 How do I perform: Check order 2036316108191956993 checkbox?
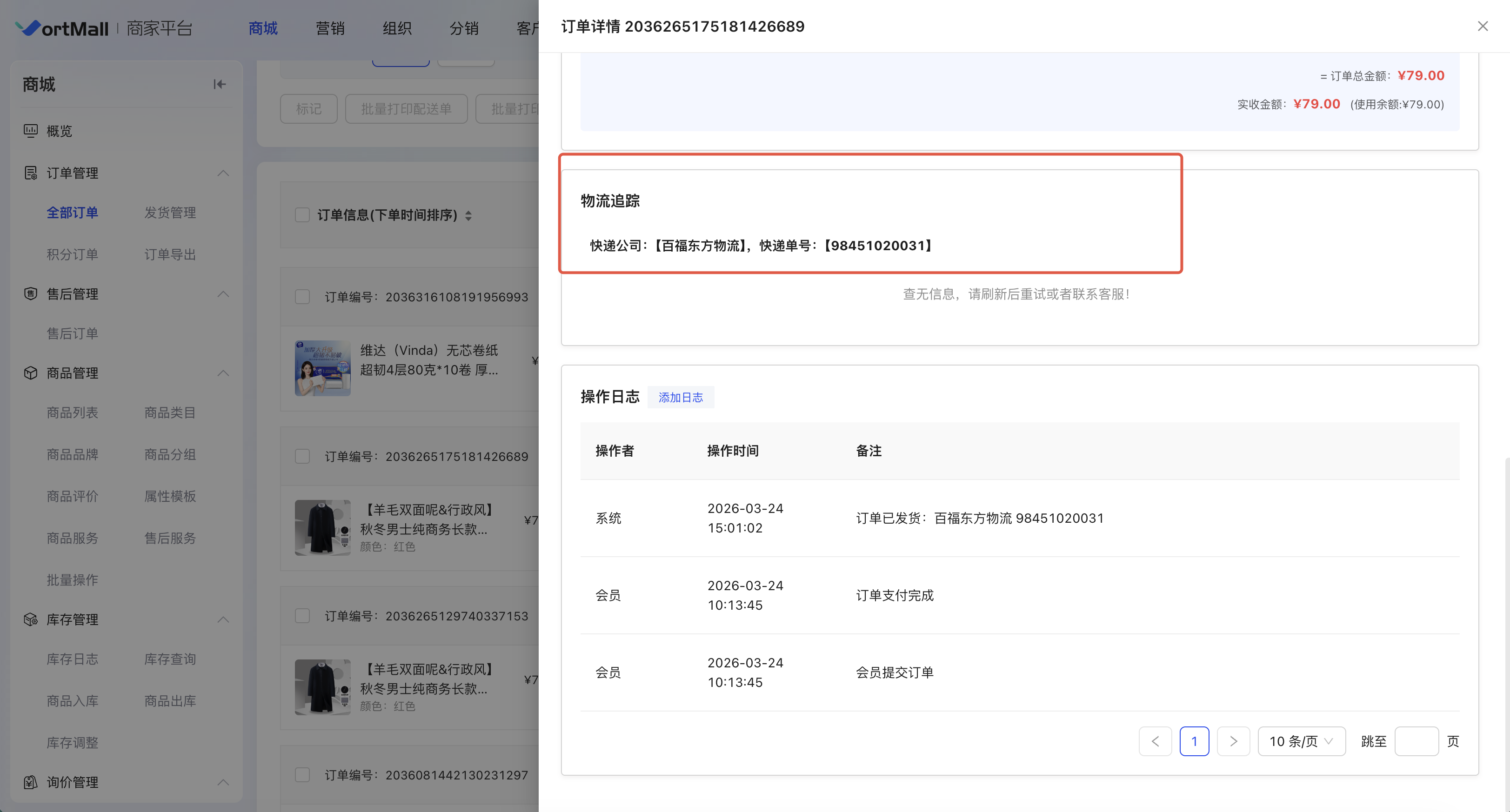click(302, 297)
